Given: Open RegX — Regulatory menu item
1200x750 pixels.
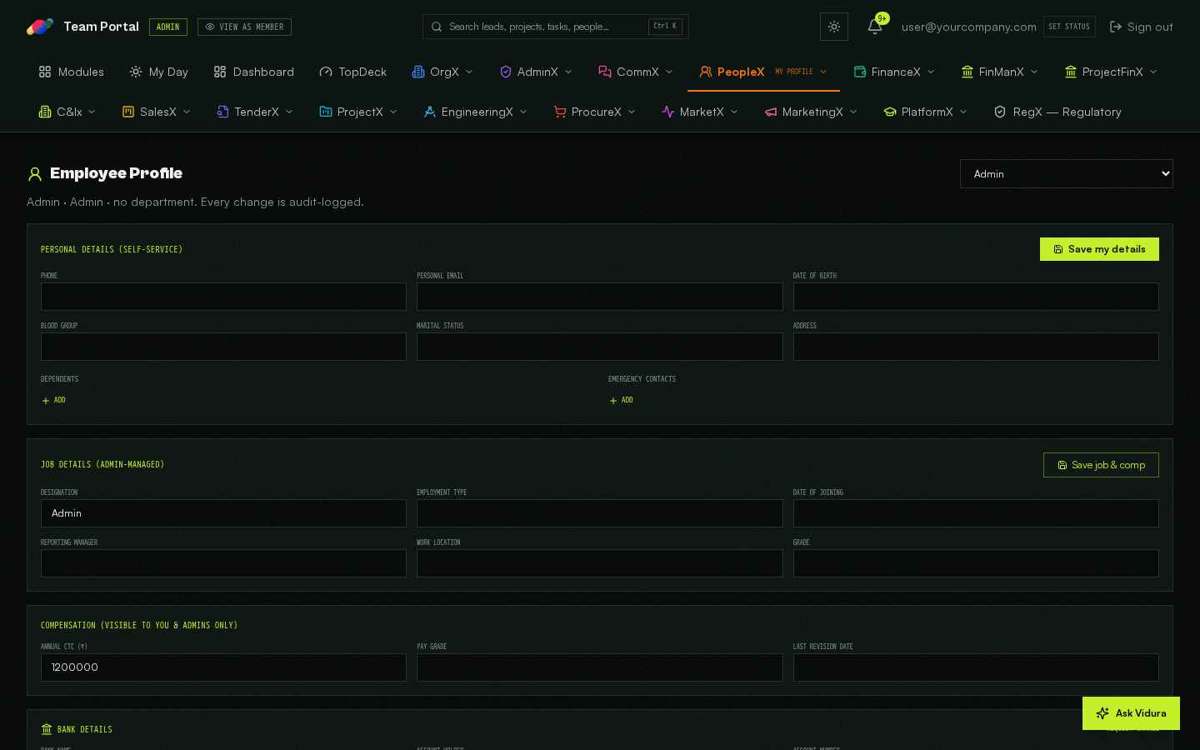Looking at the screenshot, I should [x=1057, y=112].
